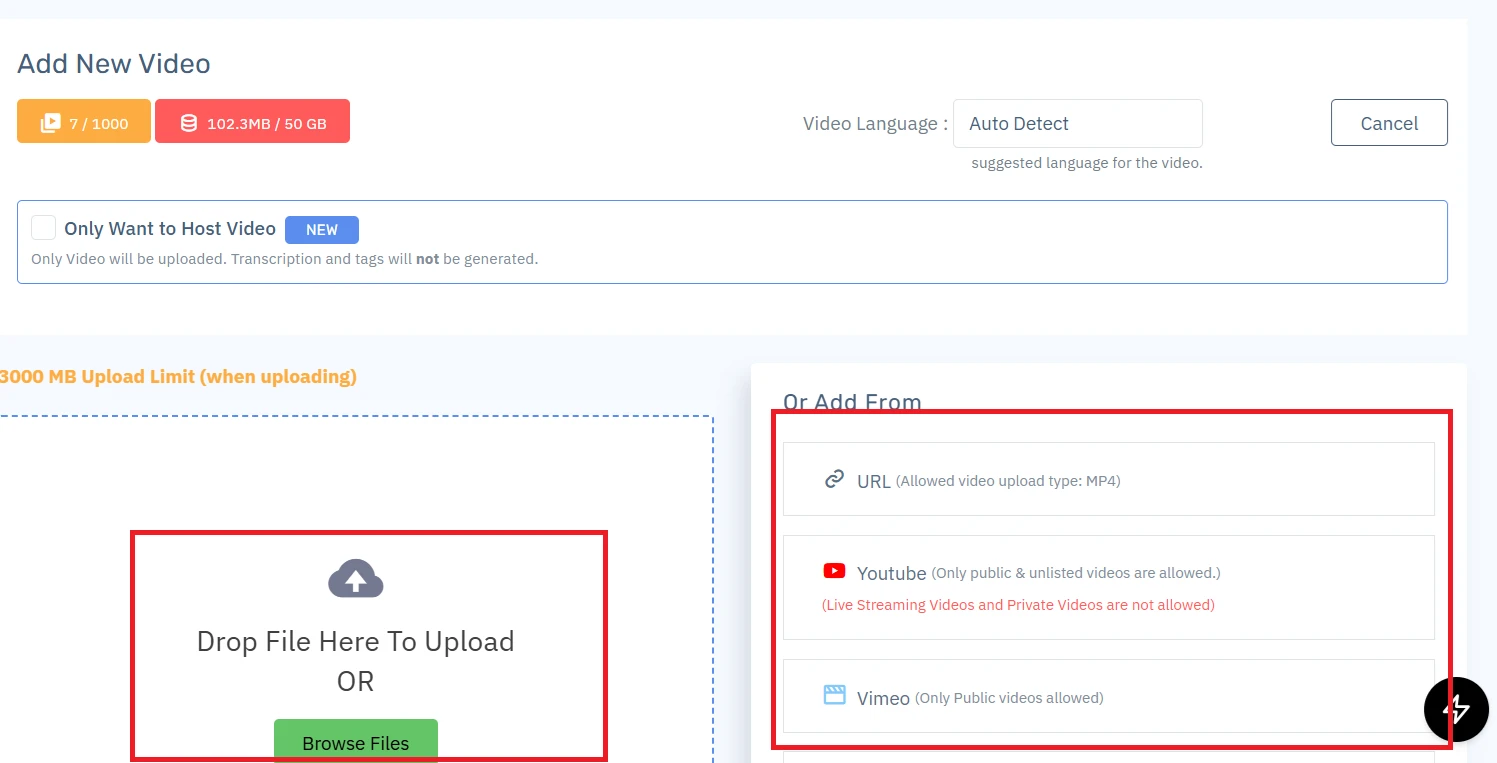Click the chain link icon beside URL
The width and height of the screenshot is (1497, 763).
click(834, 480)
